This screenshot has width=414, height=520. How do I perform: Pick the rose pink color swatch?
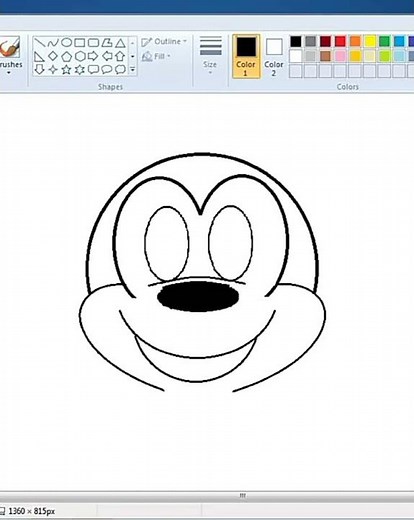340,56
